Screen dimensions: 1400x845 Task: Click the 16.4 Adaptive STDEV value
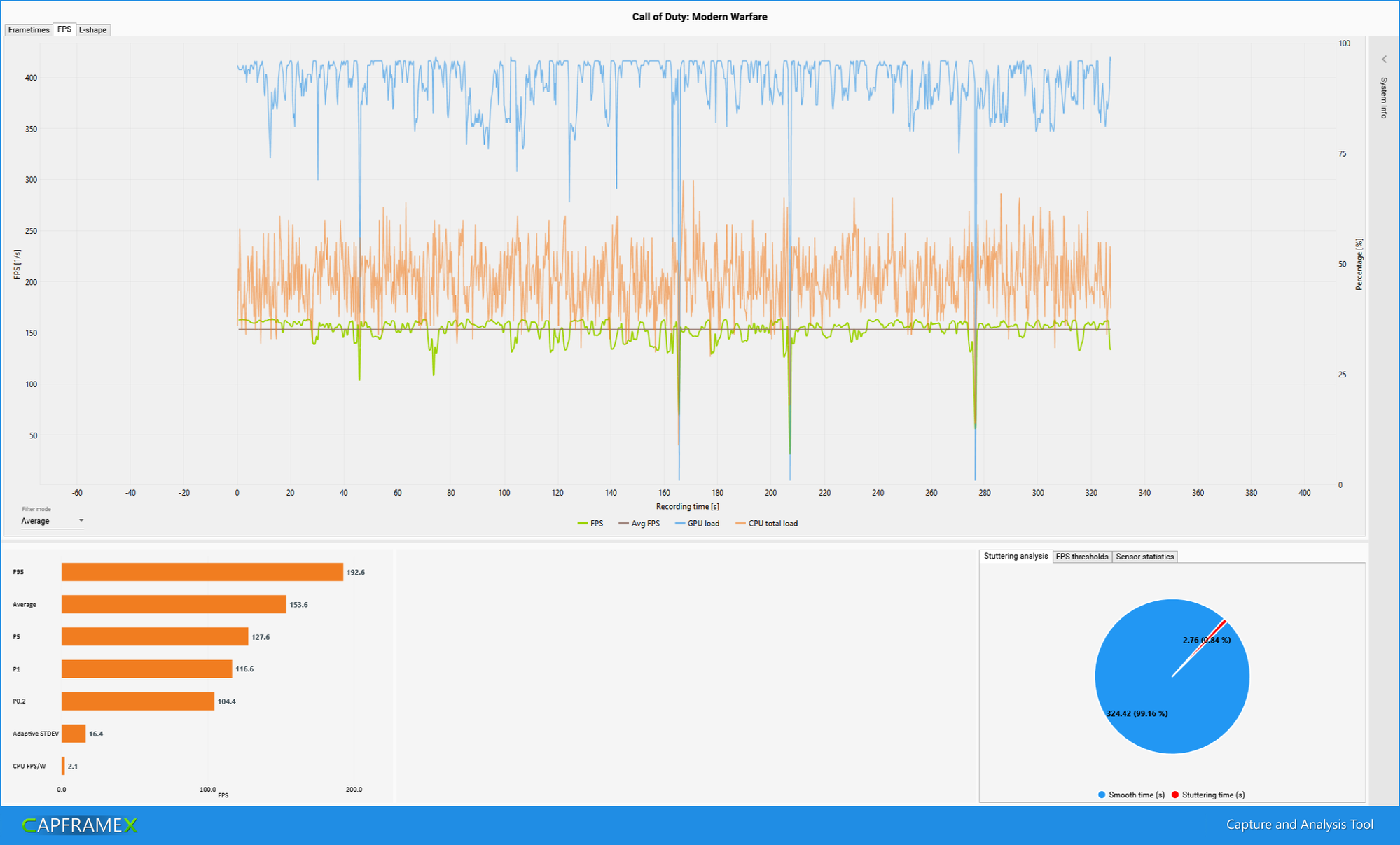click(x=96, y=734)
